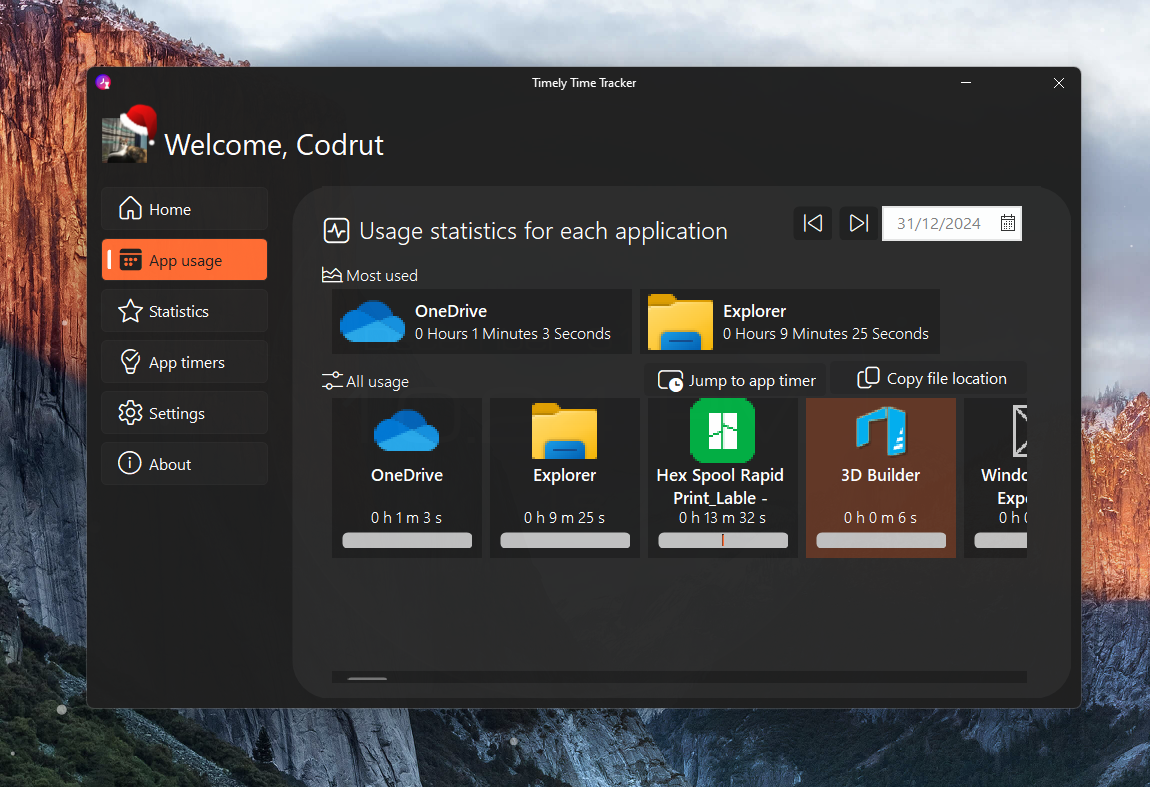Viewport: 1150px width, 787px height.
Task: Go to App timers page
Action: (184, 362)
